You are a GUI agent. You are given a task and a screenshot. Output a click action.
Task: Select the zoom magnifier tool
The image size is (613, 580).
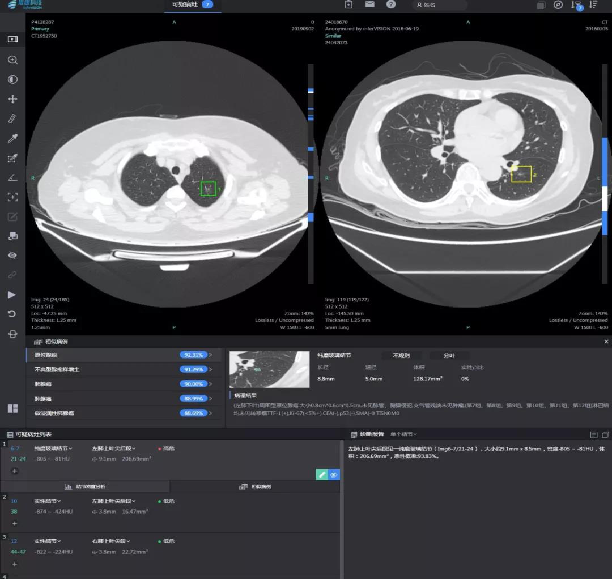(x=13, y=60)
